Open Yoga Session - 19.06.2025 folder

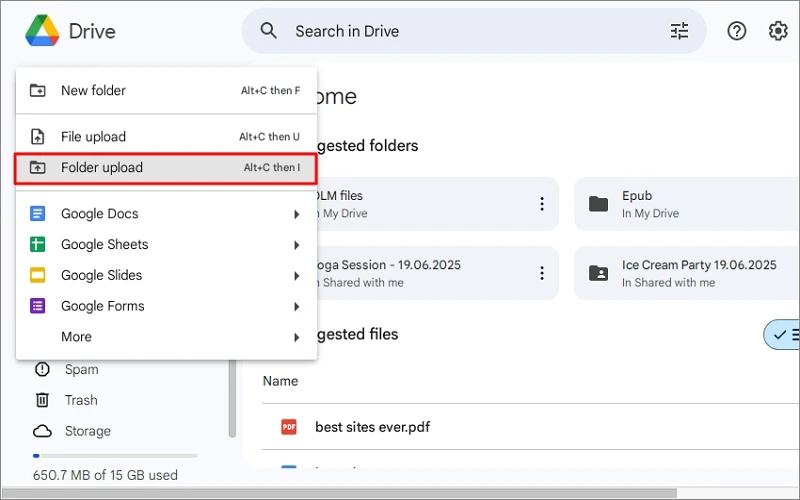(x=438, y=273)
